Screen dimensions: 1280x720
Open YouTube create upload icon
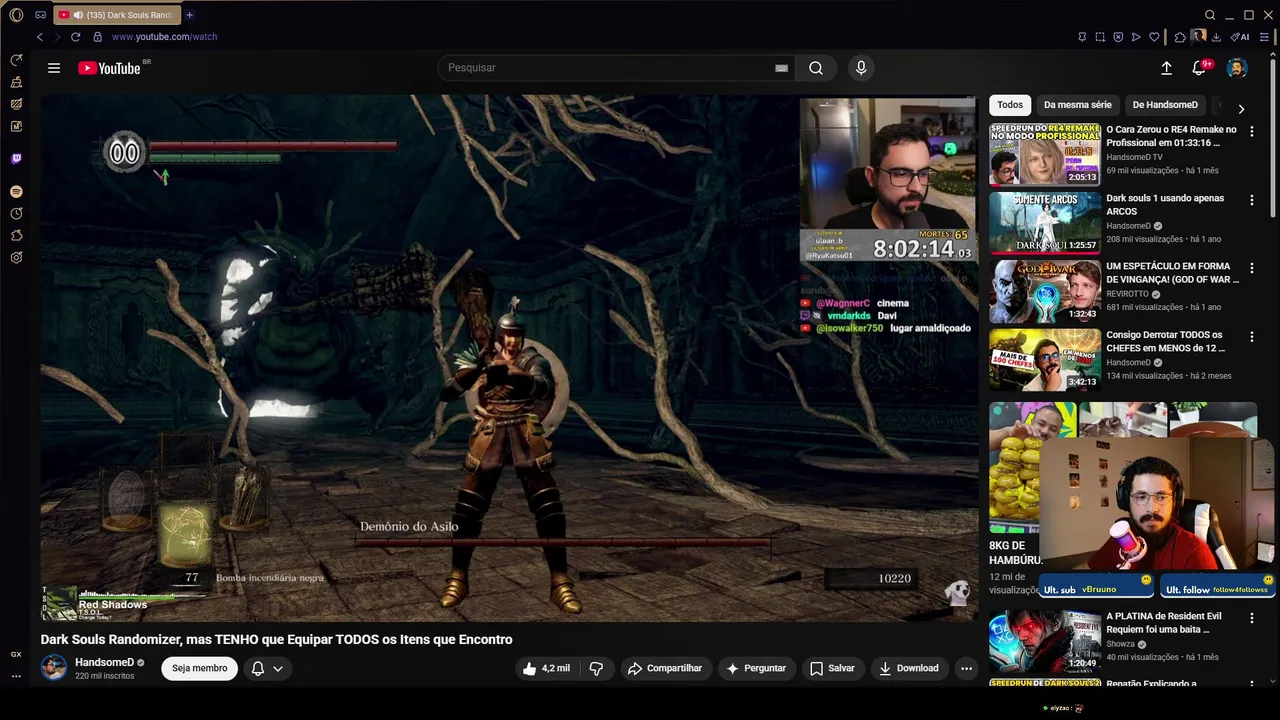[1166, 68]
